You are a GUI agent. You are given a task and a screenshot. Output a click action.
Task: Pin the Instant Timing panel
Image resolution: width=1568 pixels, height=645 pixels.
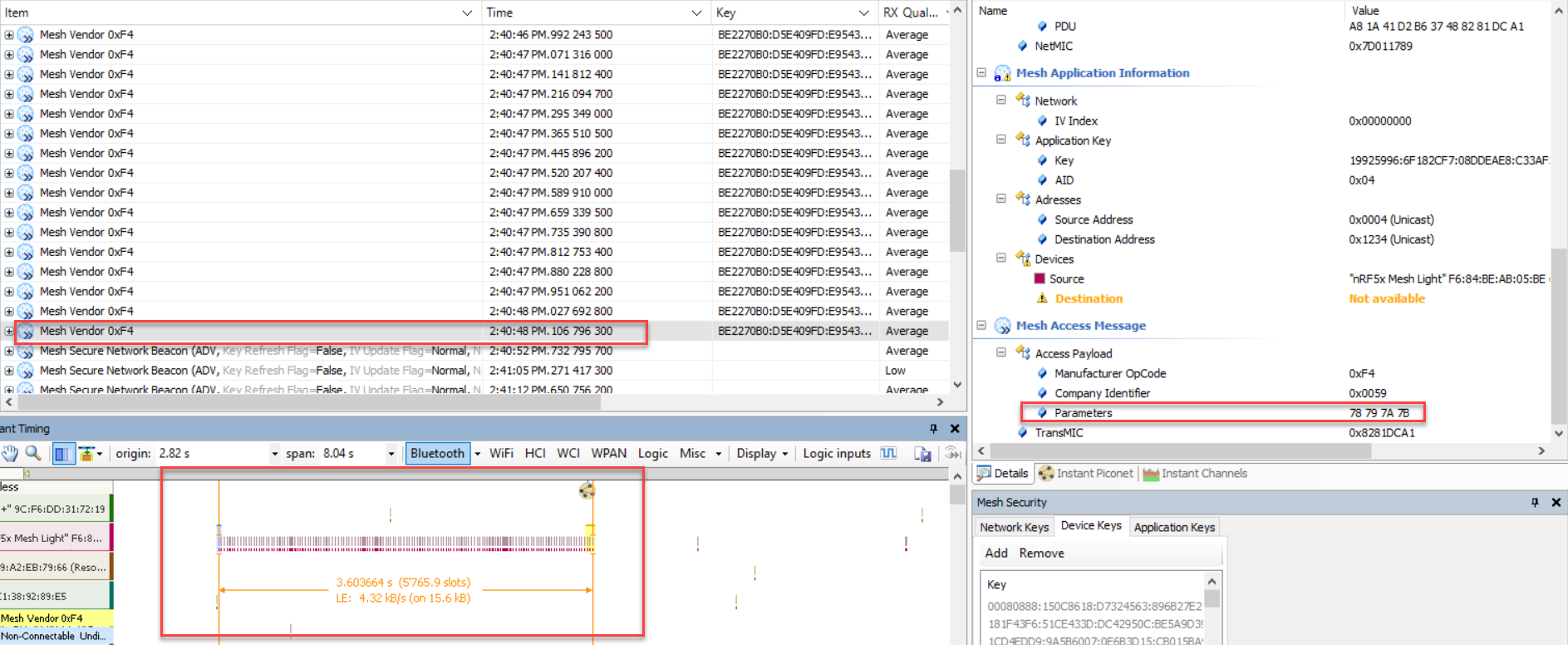933,428
